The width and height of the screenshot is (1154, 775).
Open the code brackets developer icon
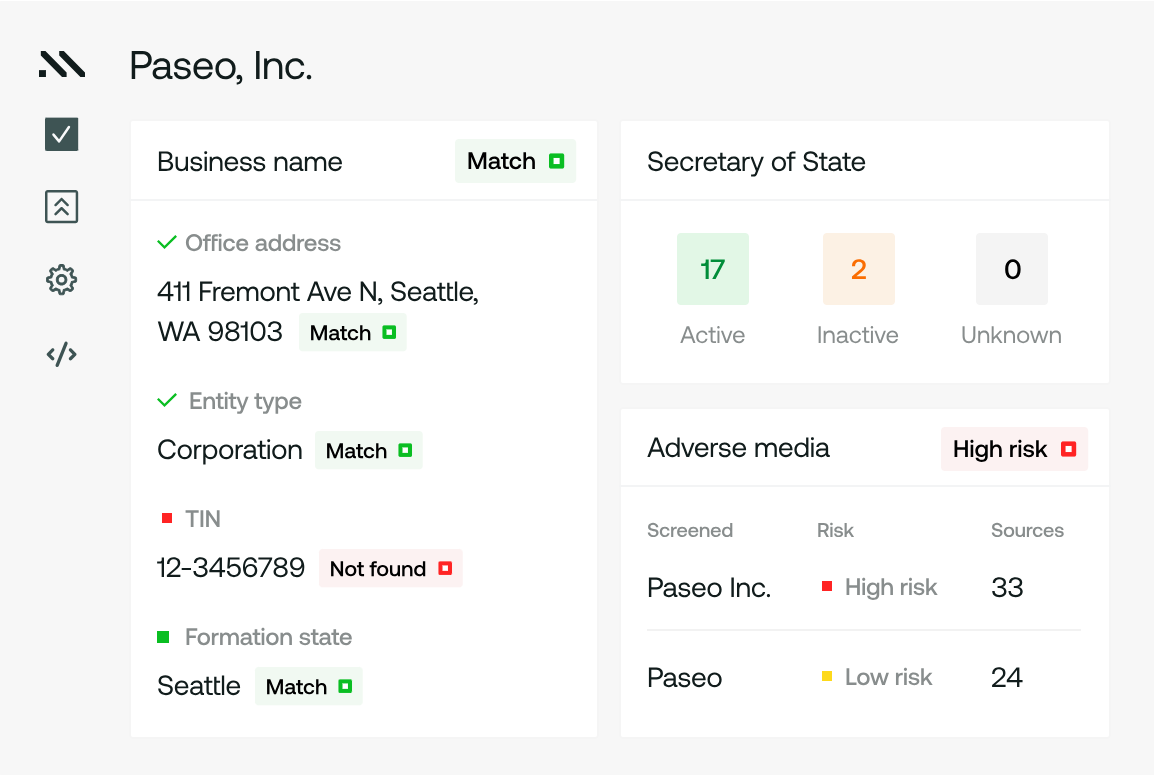[62, 354]
